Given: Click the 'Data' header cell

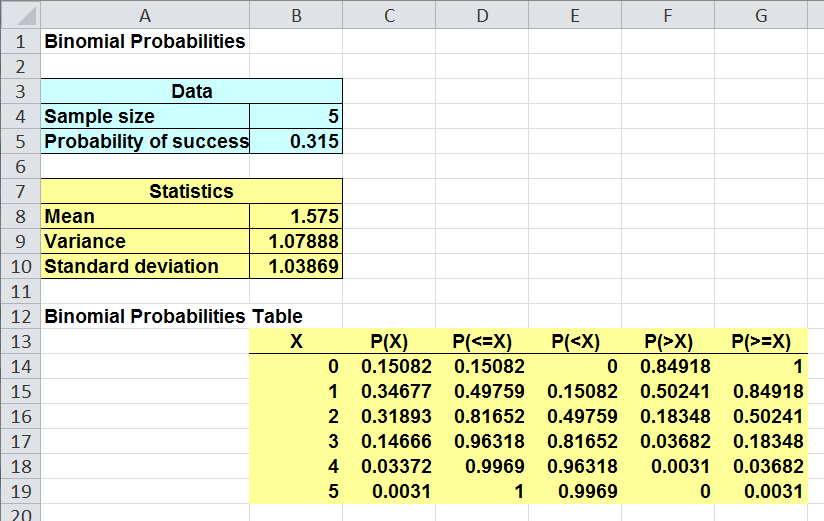Looking at the screenshot, I should pyautogui.click(x=192, y=91).
